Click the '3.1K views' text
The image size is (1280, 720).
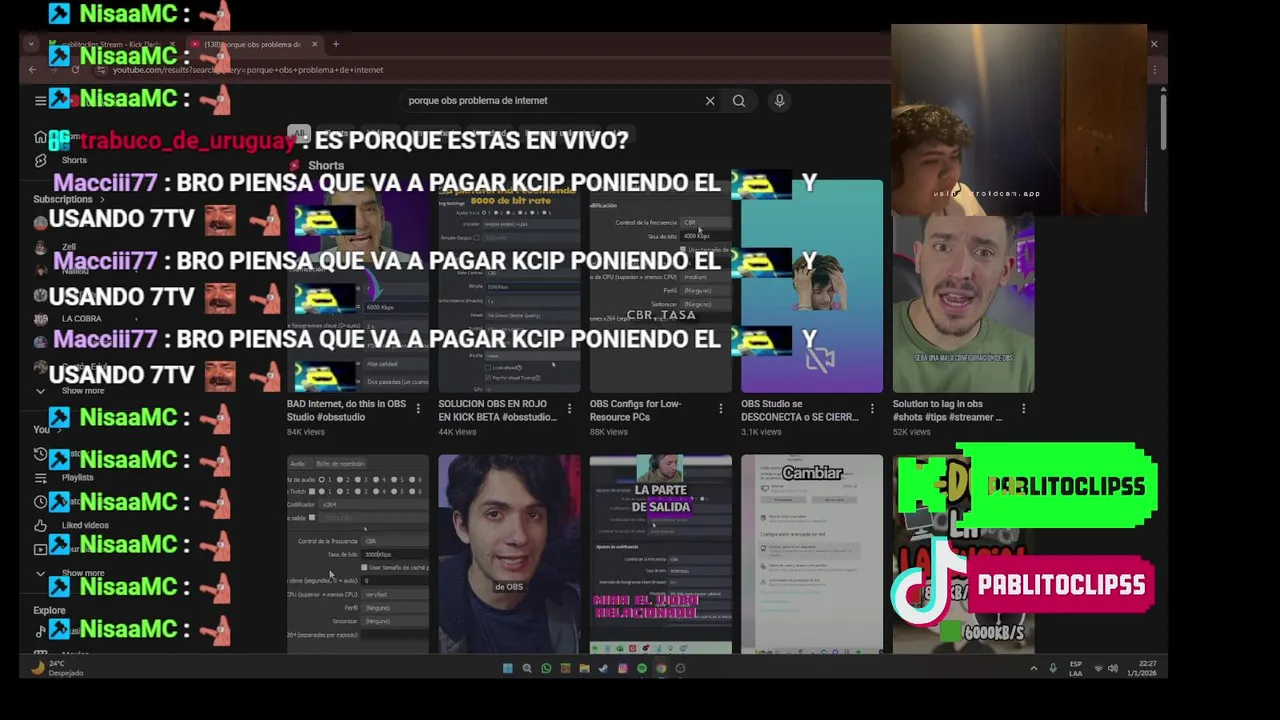tap(761, 432)
